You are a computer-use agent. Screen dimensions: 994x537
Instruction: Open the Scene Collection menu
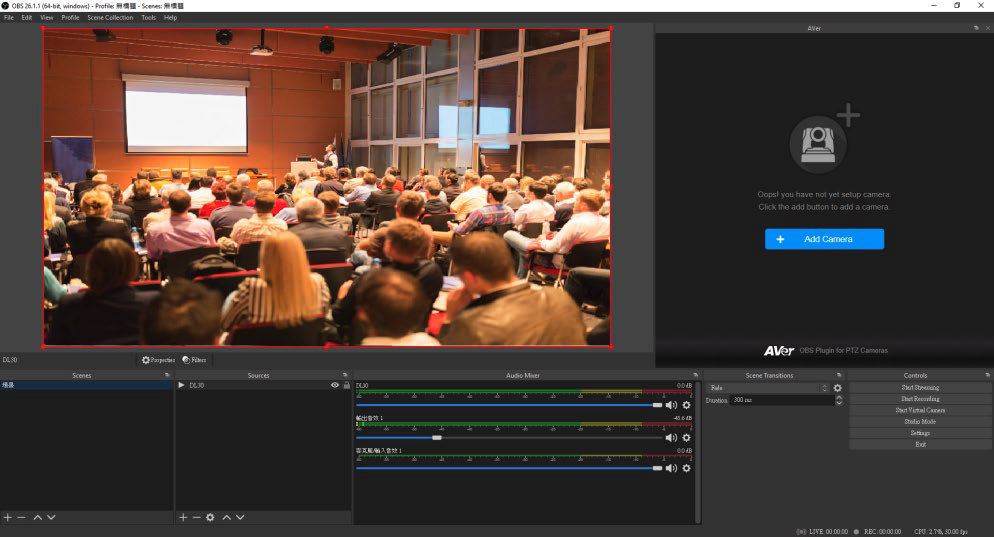point(110,17)
